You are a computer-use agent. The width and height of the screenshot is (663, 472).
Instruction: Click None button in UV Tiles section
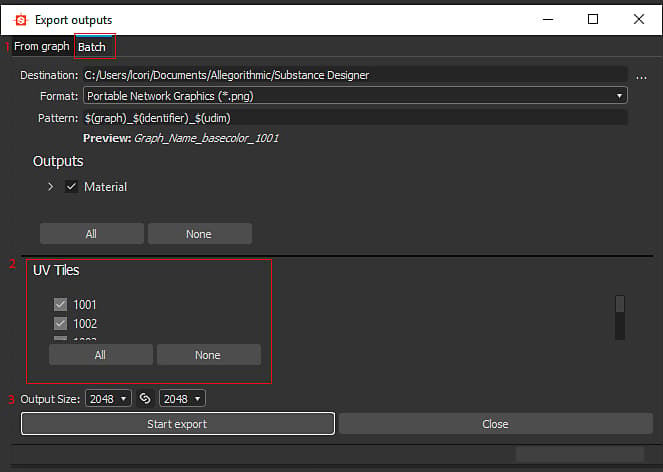click(208, 355)
